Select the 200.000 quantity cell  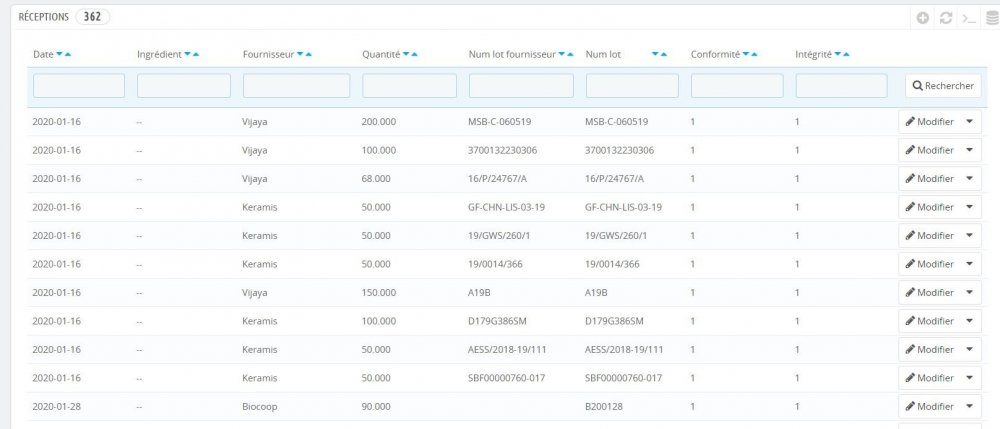point(378,122)
